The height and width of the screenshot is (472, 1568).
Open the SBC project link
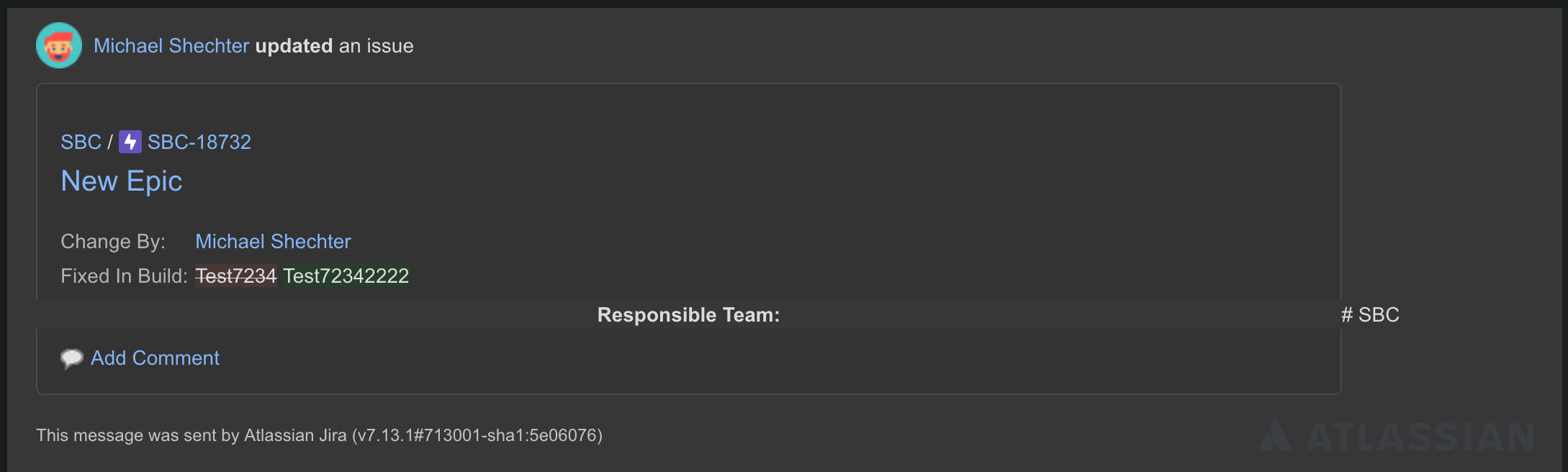click(x=81, y=142)
